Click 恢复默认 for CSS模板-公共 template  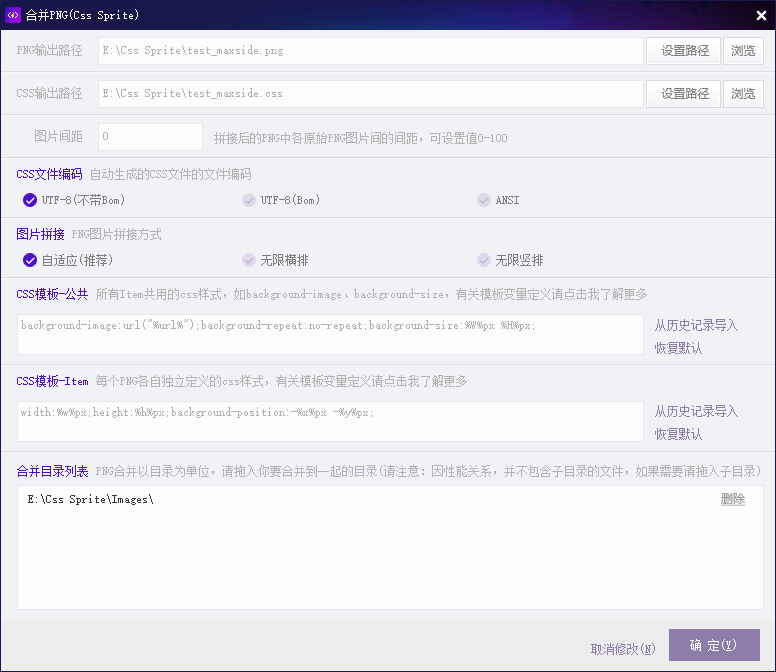coord(679,348)
